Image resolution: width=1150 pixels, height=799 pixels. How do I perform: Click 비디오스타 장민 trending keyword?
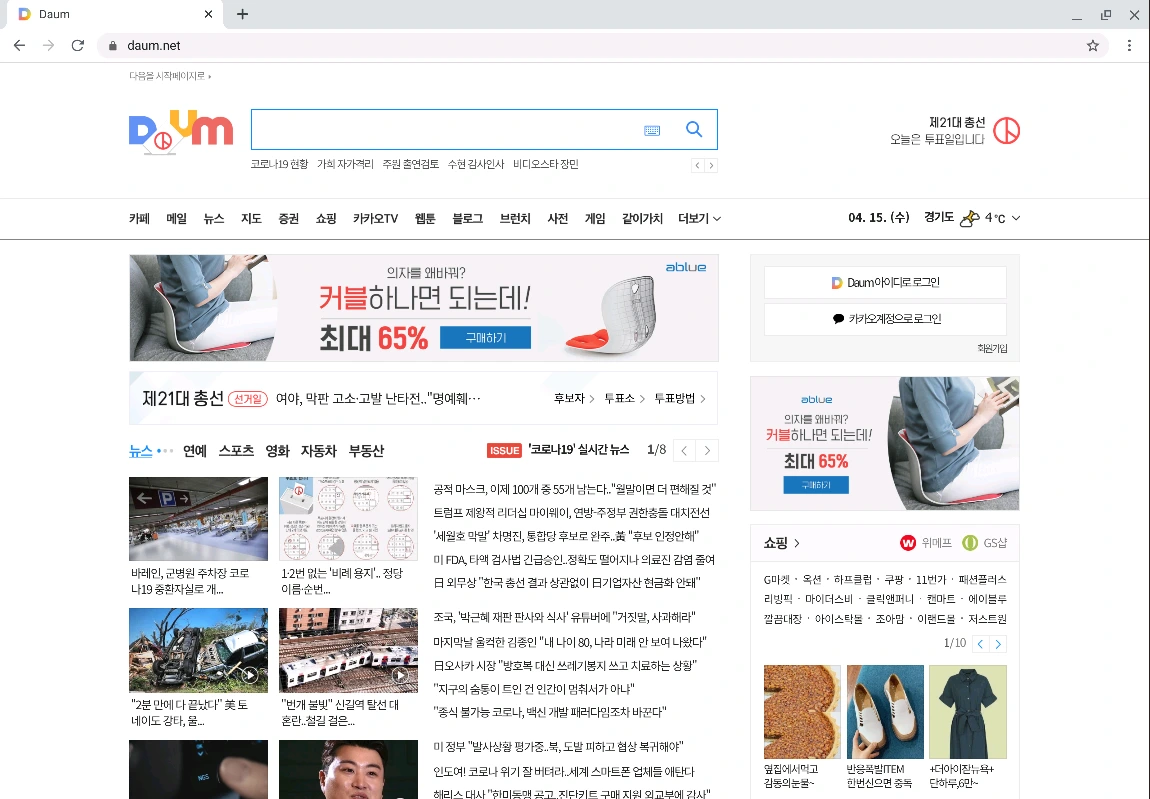click(546, 164)
